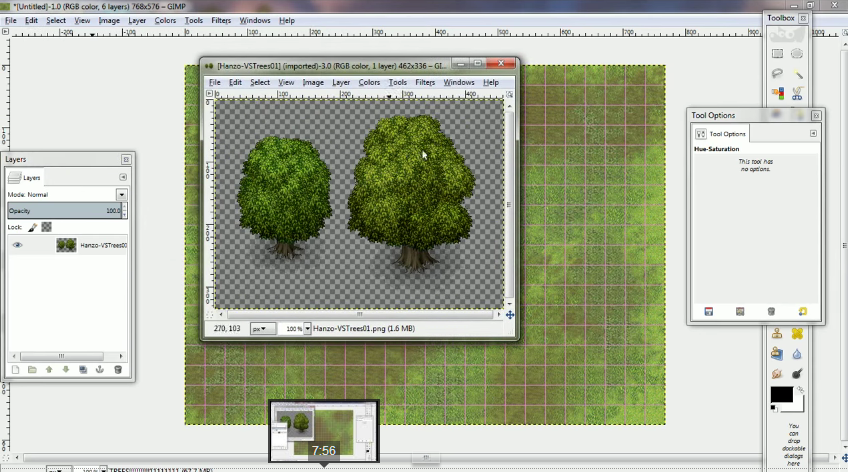Select the Ellipse Select tool in Toolbox
The image size is (848, 472).
click(797, 54)
